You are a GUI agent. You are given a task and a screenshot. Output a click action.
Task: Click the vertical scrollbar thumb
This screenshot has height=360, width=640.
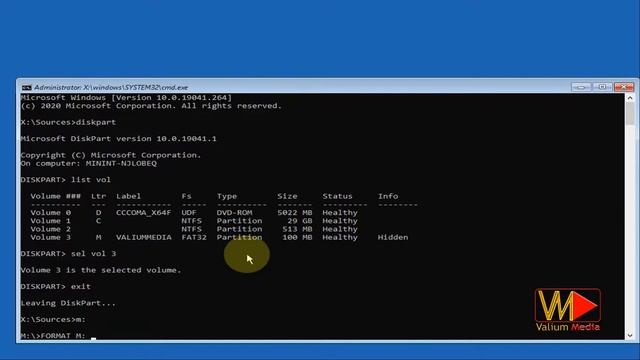[x=630, y=114]
